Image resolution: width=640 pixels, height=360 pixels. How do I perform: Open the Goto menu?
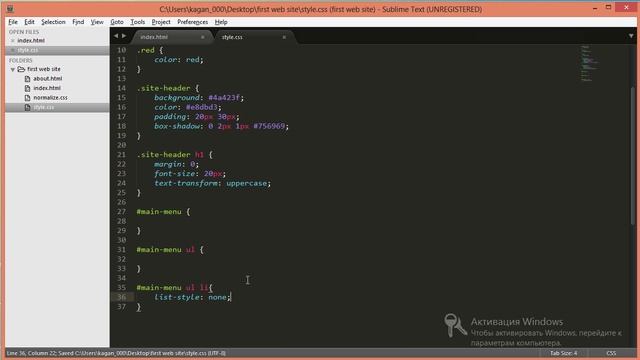pos(117,22)
